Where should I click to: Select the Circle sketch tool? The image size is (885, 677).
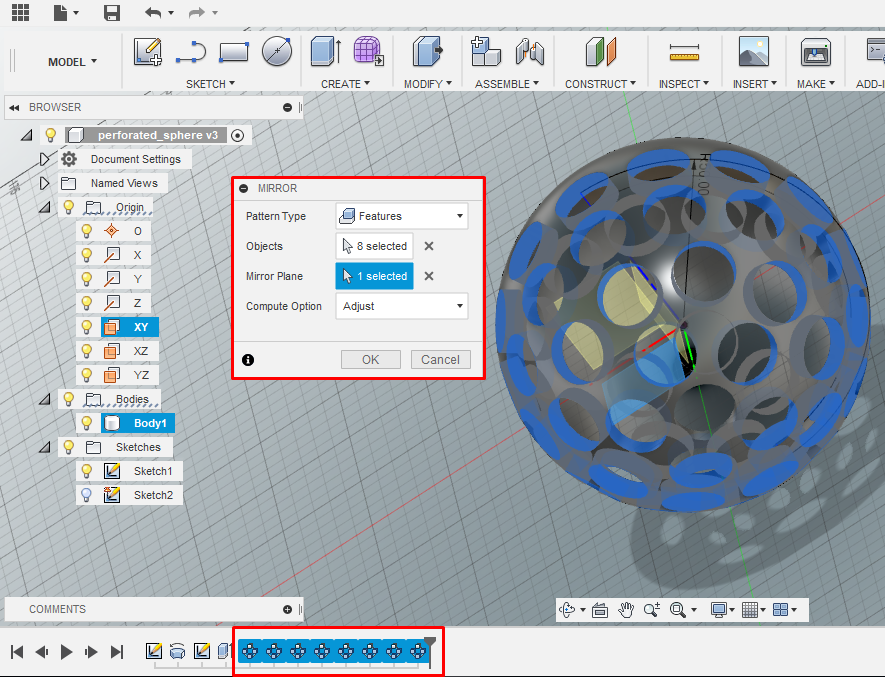point(277,51)
